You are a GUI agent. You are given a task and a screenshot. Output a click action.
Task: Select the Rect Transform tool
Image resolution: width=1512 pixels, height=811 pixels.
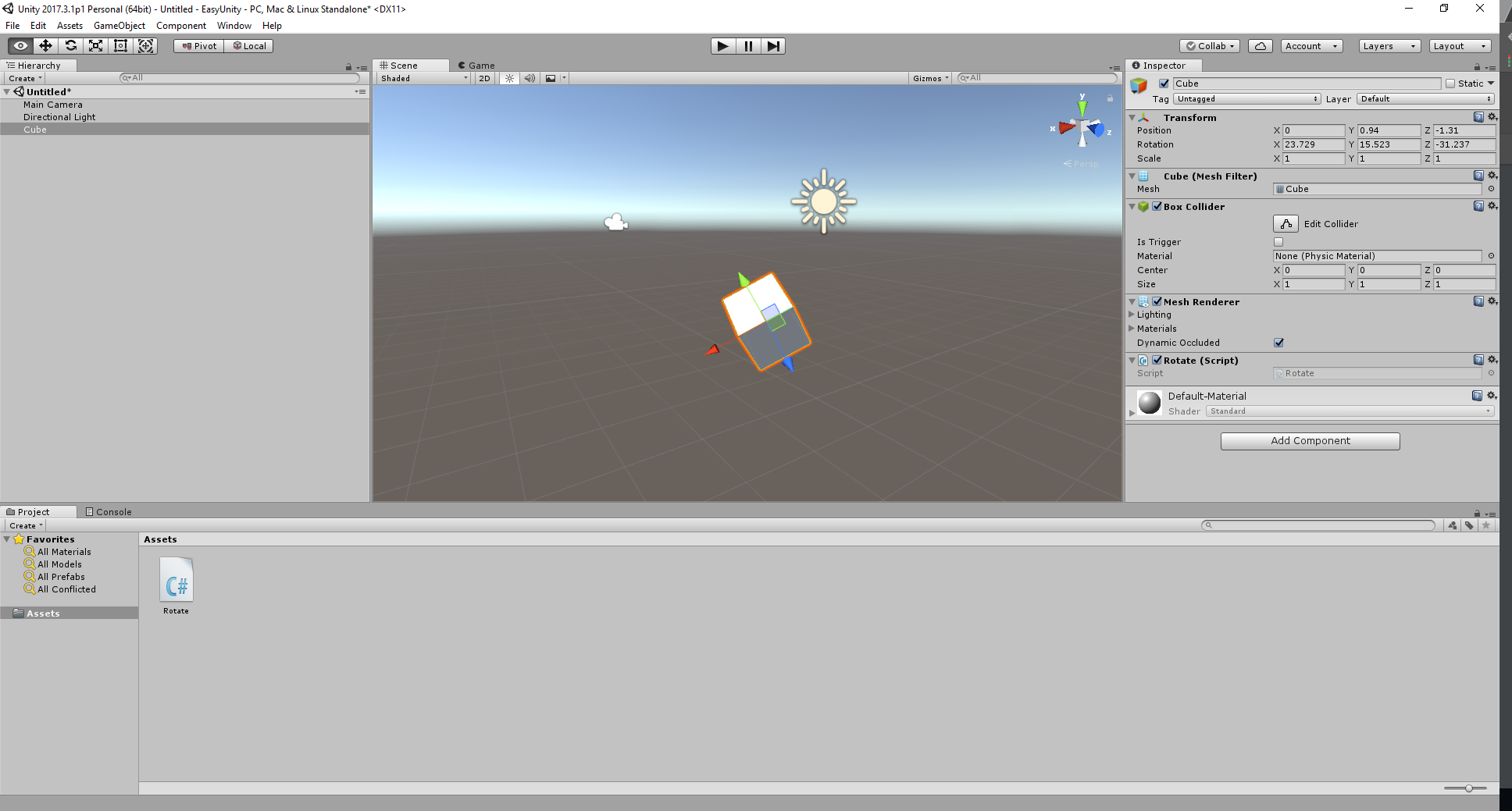[x=120, y=46]
